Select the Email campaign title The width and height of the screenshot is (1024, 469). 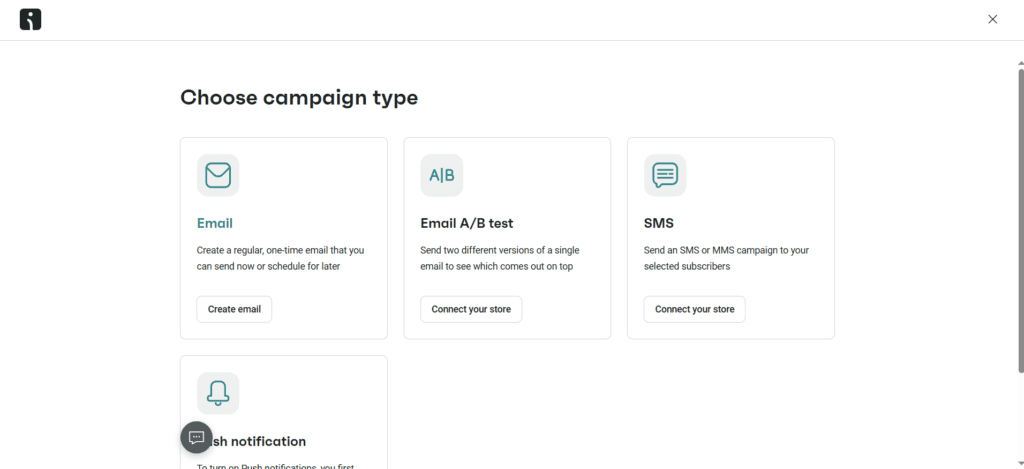[x=215, y=223]
